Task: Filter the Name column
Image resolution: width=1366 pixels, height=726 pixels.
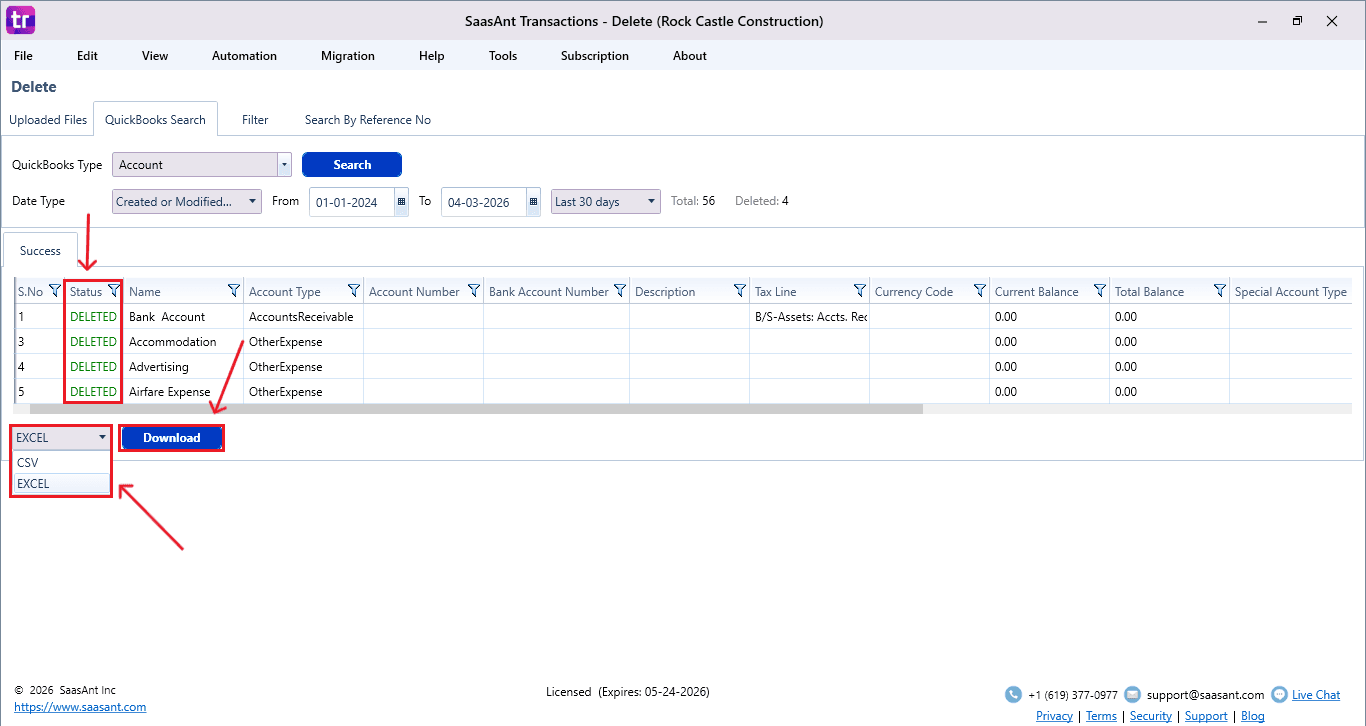Action: click(x=234, y=291)
